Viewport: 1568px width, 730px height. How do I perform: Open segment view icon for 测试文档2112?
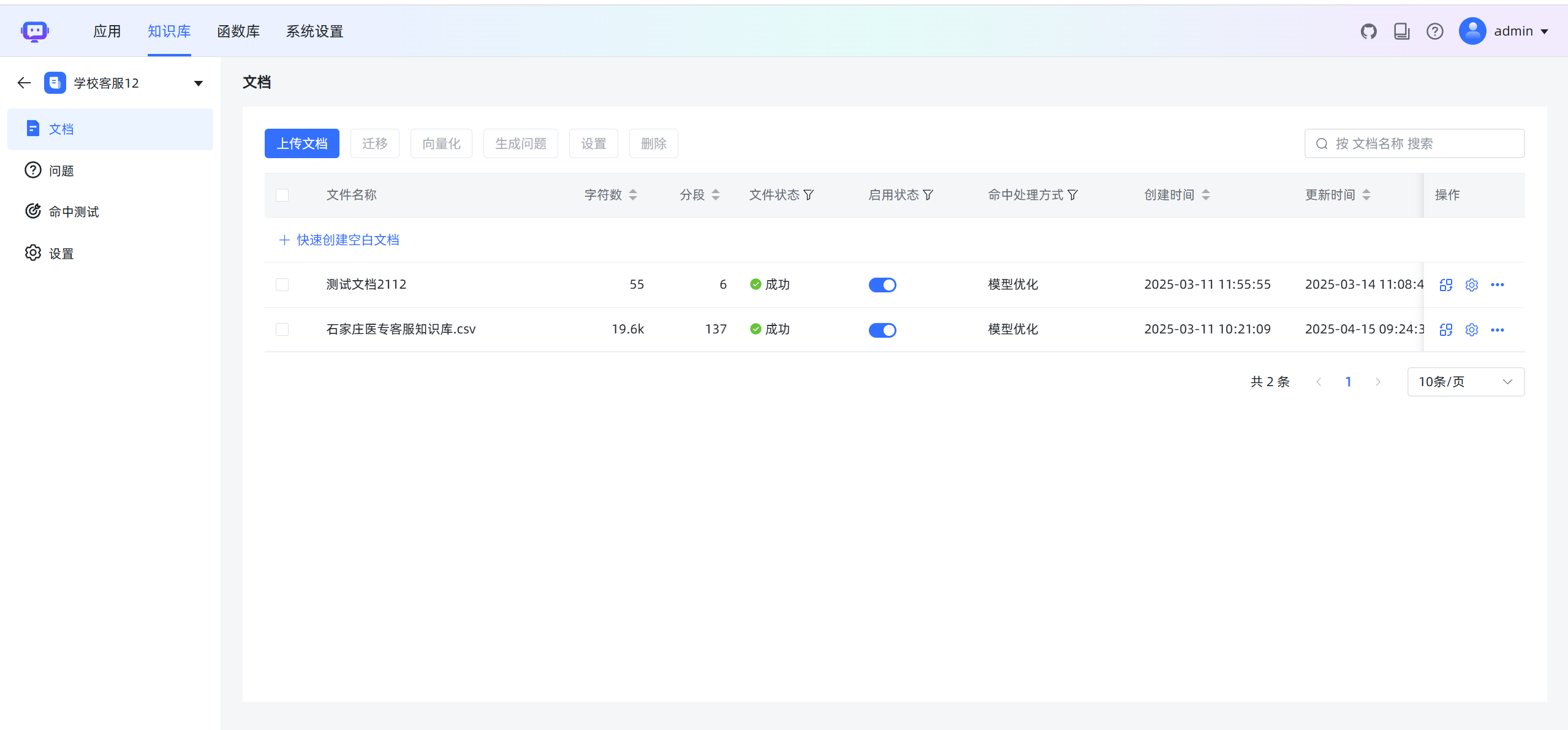[x=1445, y=285]
